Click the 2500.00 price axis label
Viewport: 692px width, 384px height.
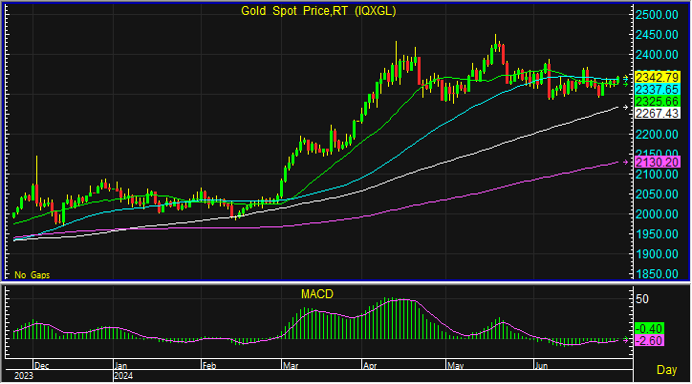(x=657, y=15)
